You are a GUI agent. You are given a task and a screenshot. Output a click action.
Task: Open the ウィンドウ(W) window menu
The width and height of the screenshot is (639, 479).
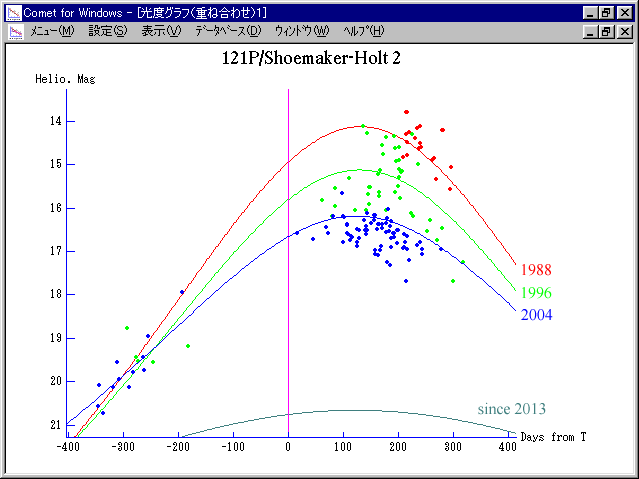coord(300,31)
